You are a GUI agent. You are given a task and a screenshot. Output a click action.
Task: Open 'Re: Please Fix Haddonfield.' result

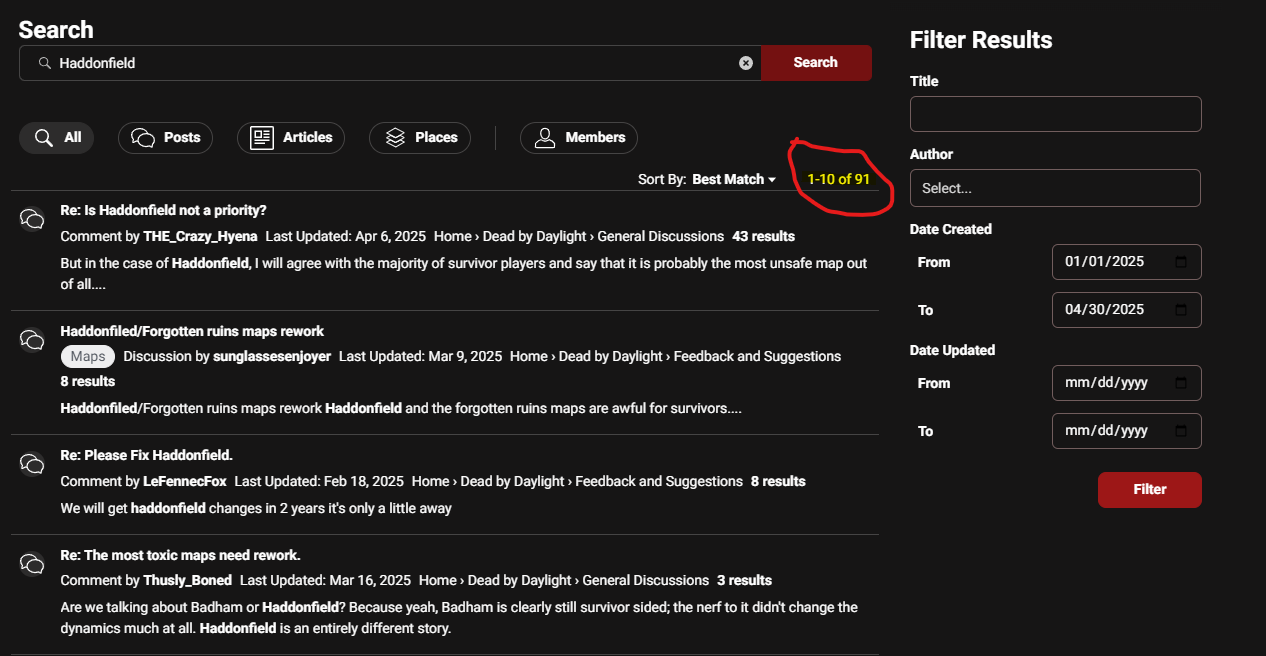tap(146, 455)
